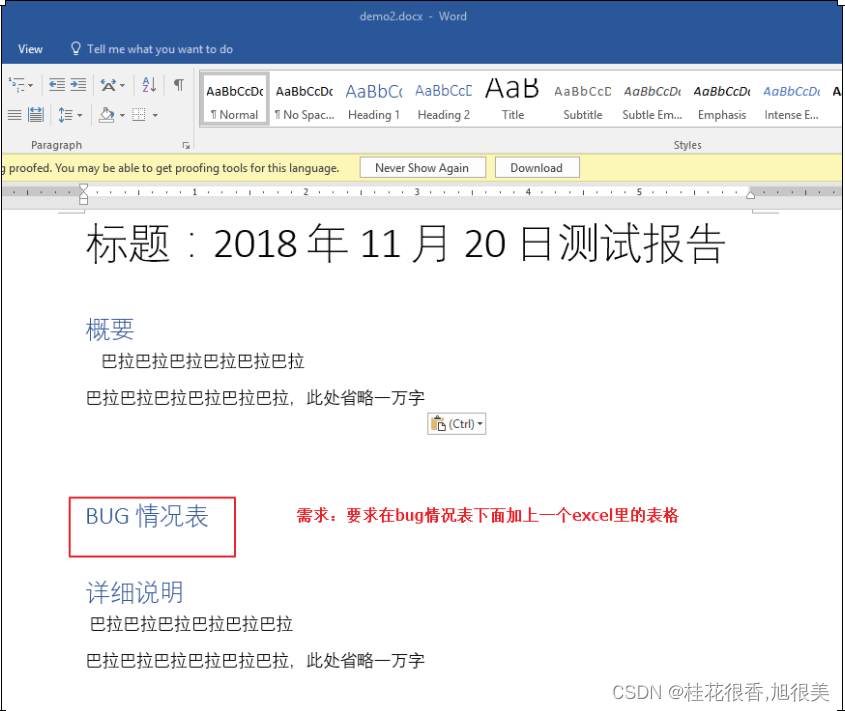Viewport: 845px width, 711px height.
Task: Click the BUG 情况表 heading
Action: [x=147, y=516]
